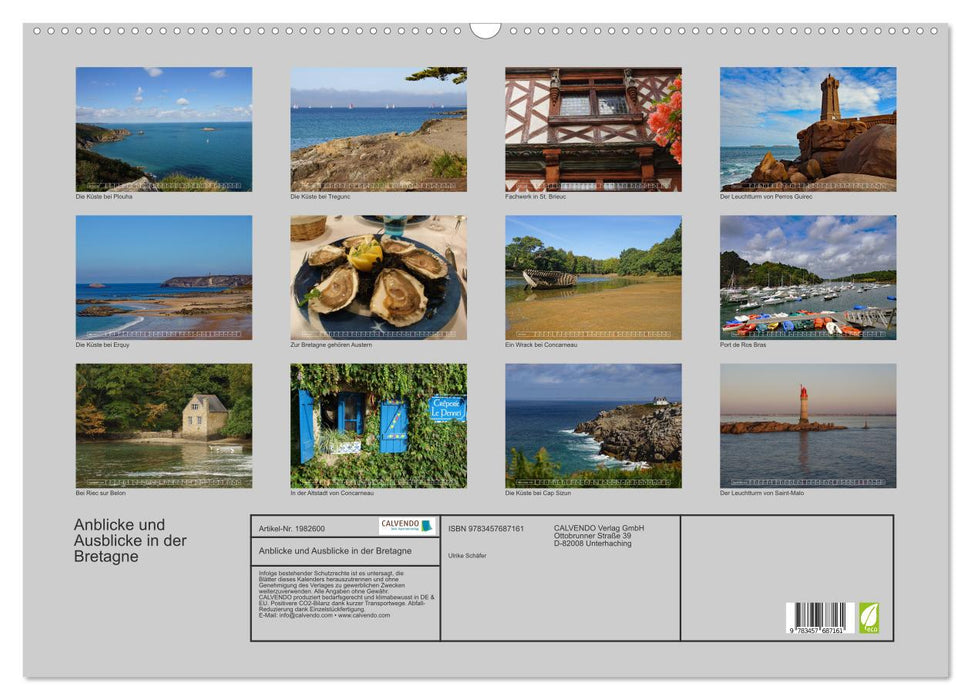Click the green eco leaf icon

[869, 617]
